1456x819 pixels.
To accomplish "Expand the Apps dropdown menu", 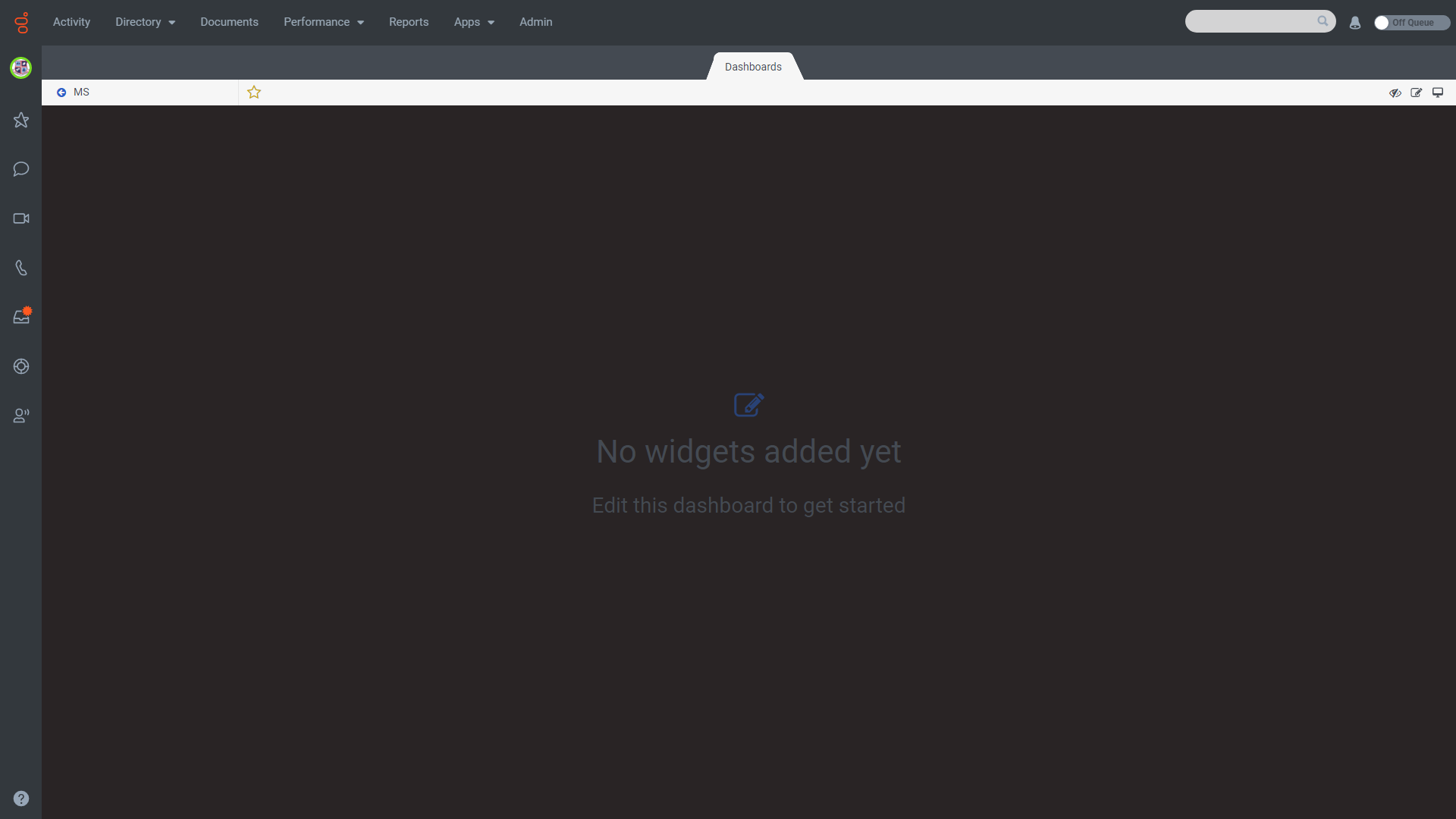I will [x=473, y=22].
